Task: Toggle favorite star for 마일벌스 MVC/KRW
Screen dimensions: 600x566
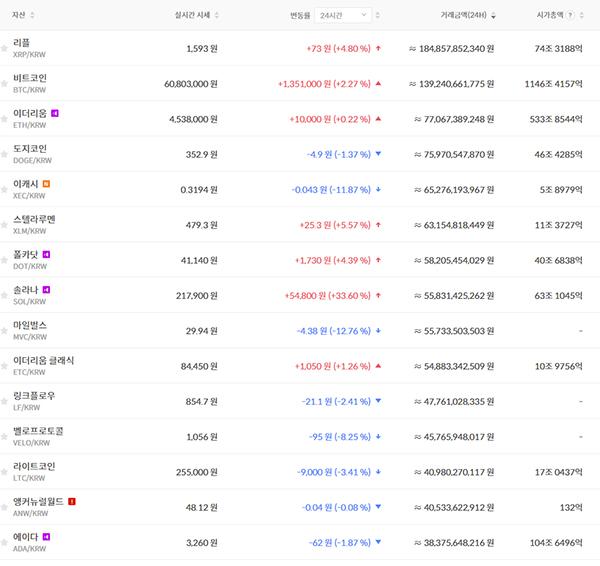Action: [x=5, y=331]
